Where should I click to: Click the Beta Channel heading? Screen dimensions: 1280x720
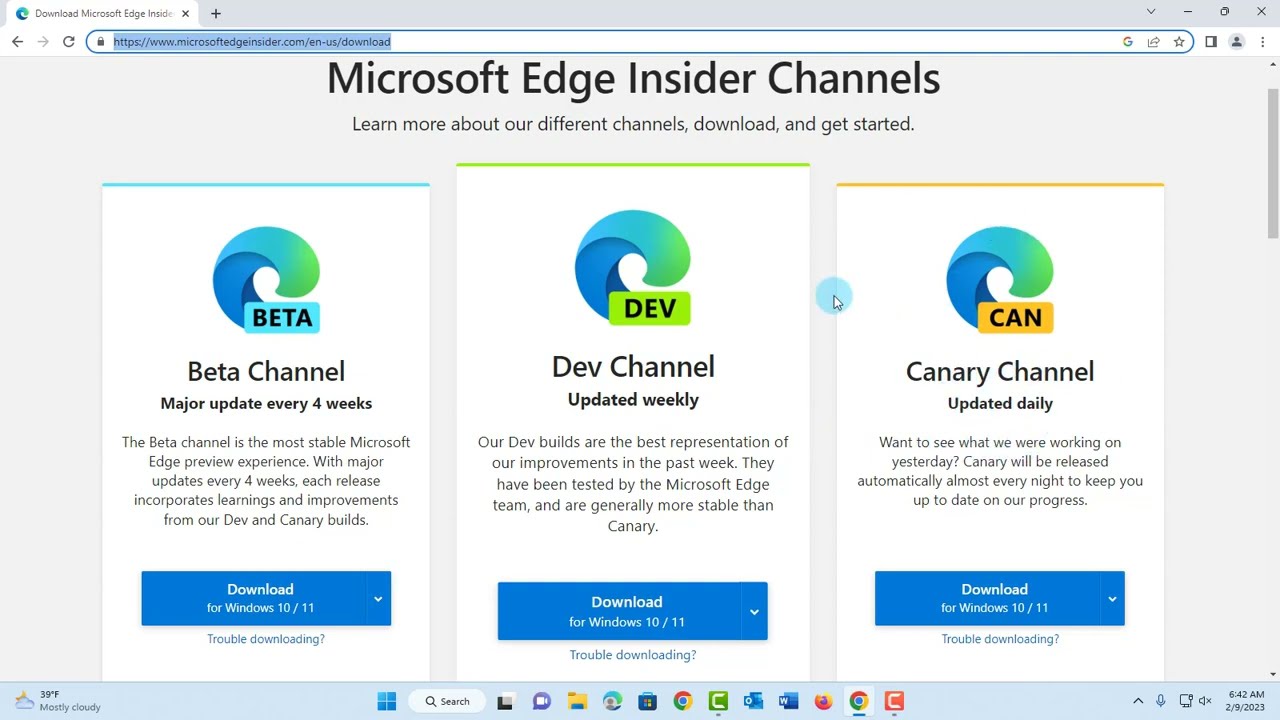click(x=266, y=371)
